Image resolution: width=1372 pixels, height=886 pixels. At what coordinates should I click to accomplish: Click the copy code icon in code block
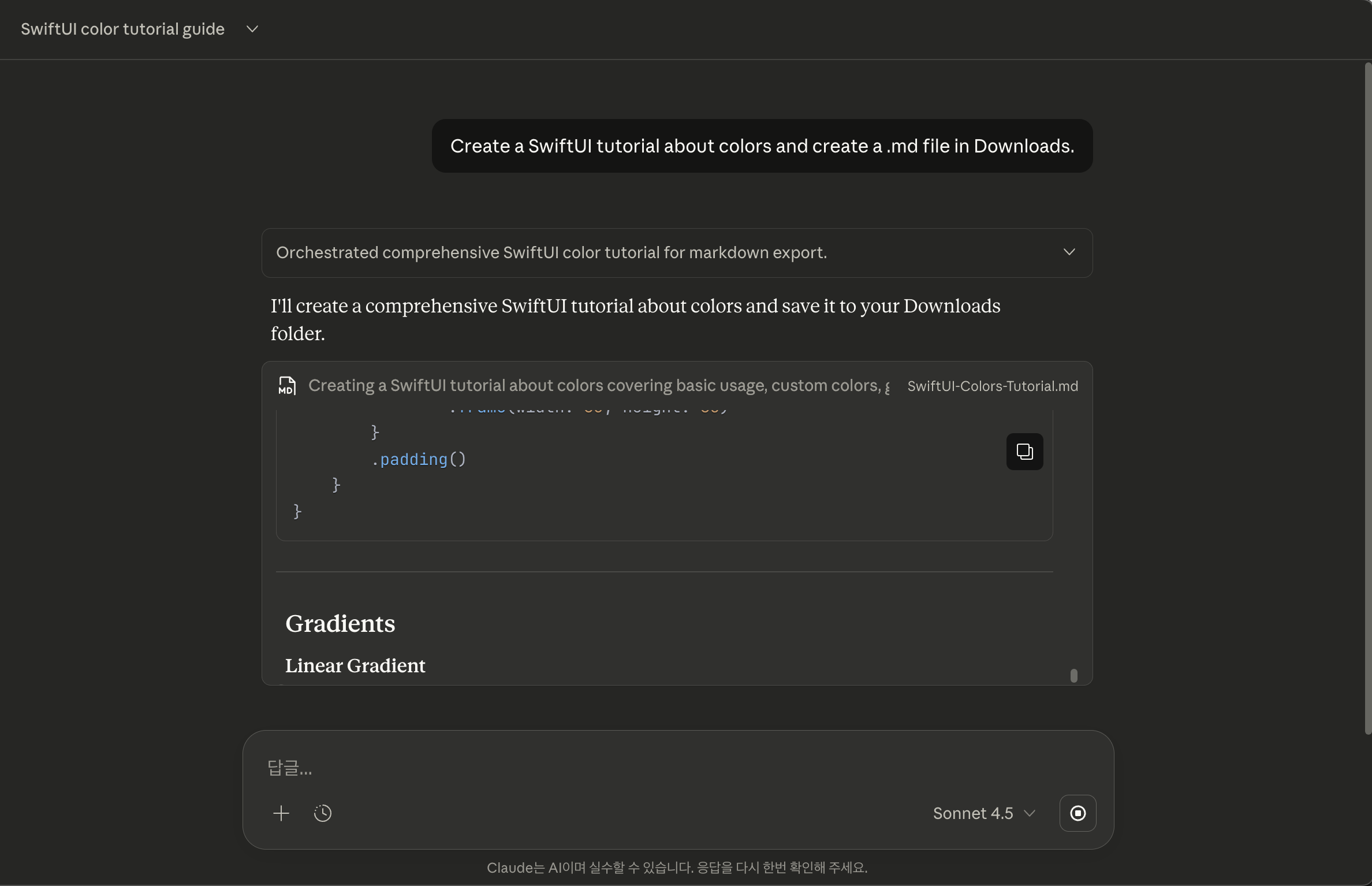[1024, 452]
